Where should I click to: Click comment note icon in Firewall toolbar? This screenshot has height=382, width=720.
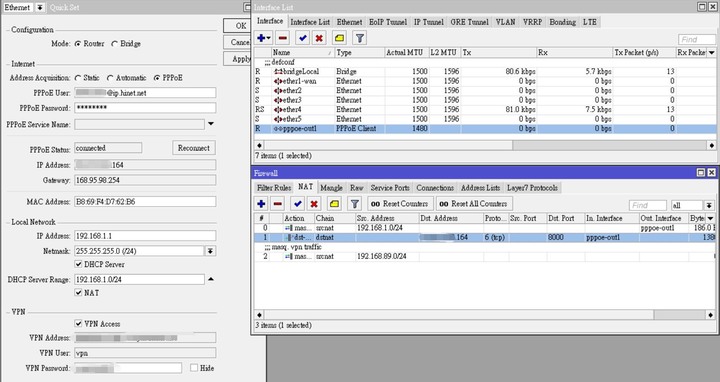point(334,203)
